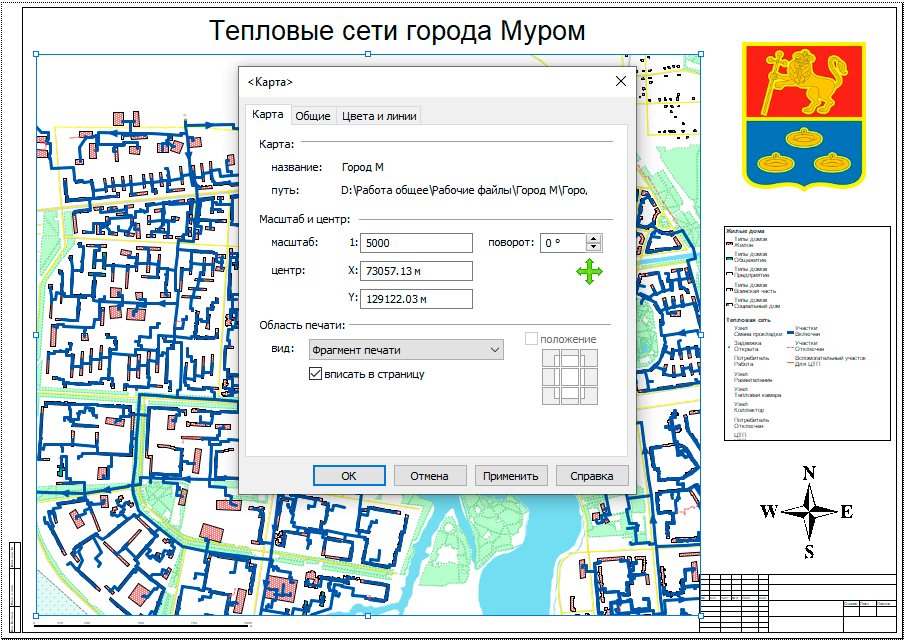Close the Карта dialog with X
The height and width of the screenshot is (642, 905).
point(620,82)
